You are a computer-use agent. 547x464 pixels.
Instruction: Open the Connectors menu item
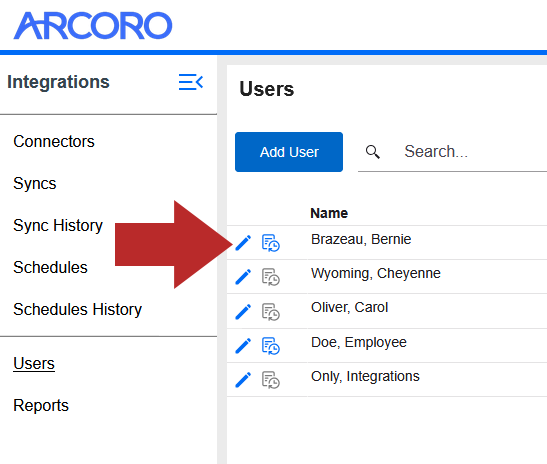54,142
